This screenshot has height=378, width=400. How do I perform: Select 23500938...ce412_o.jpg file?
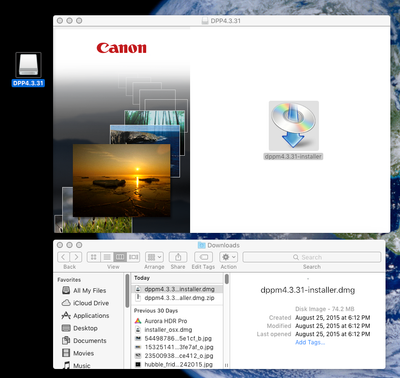click(x=178, y=356)
